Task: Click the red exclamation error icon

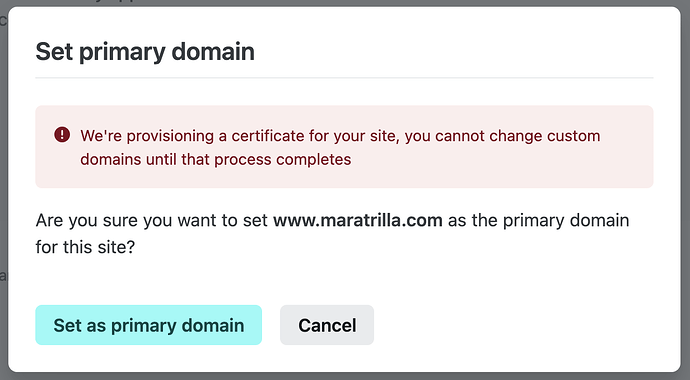Action: 62,135
